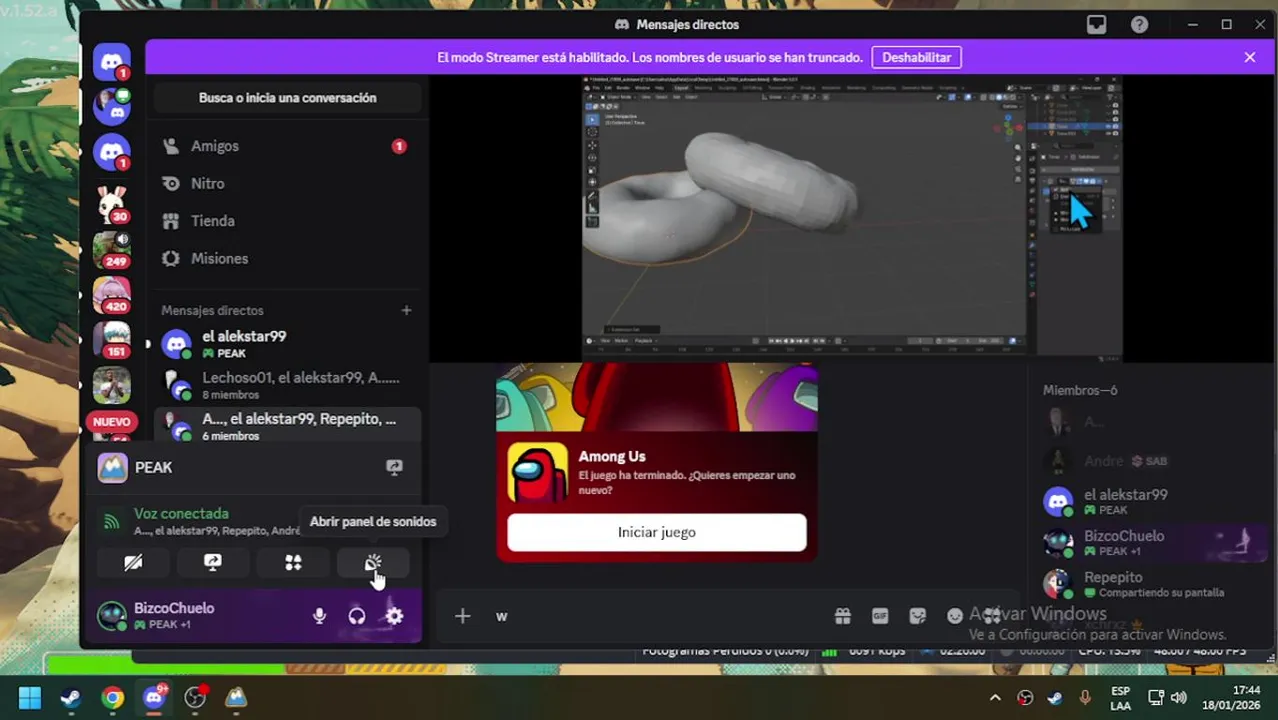Screen dimensions: 1278x720
Task: Select Repepito in members list
Action: tap(1152, 584)
